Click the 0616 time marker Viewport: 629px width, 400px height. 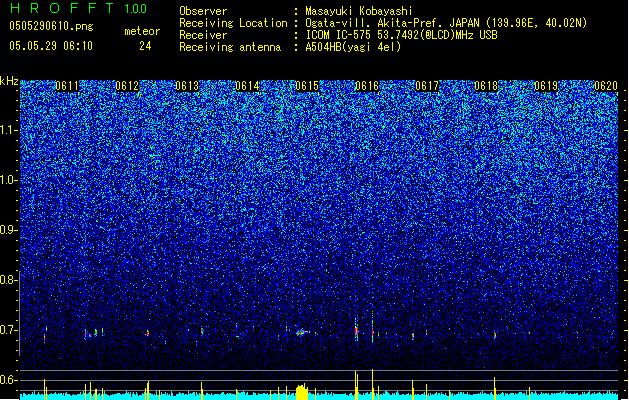point(367,86)
